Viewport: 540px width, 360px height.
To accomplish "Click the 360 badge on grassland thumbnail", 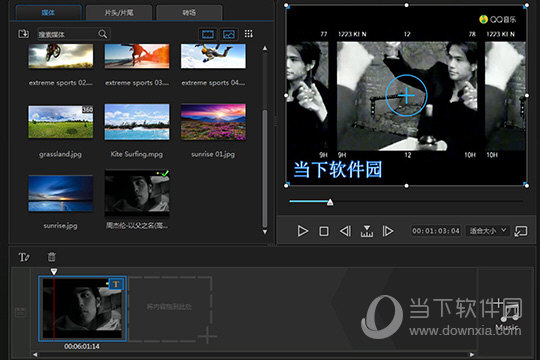I will pyautogui.click(x=87, y=110).
